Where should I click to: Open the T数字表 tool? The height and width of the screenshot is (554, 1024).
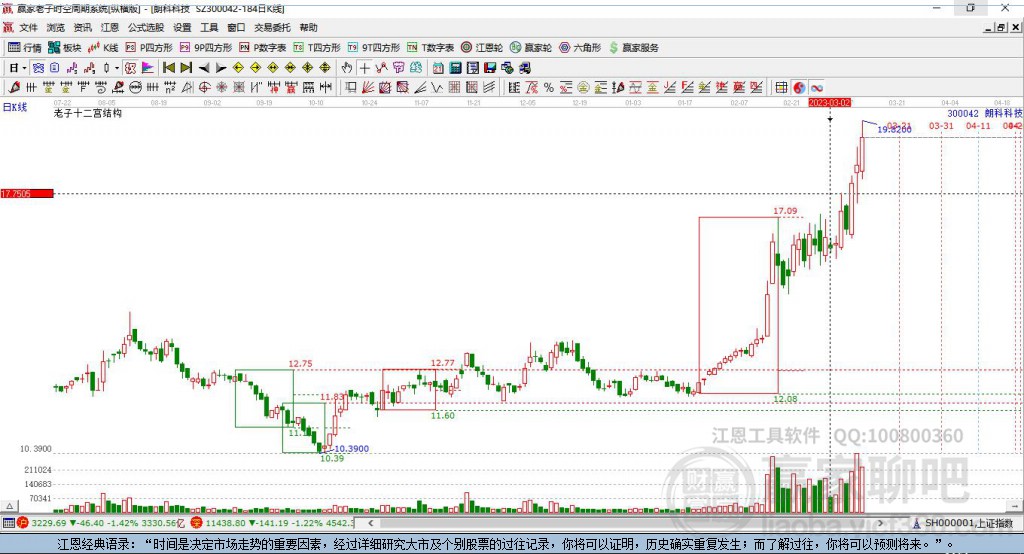click(430, 48)
